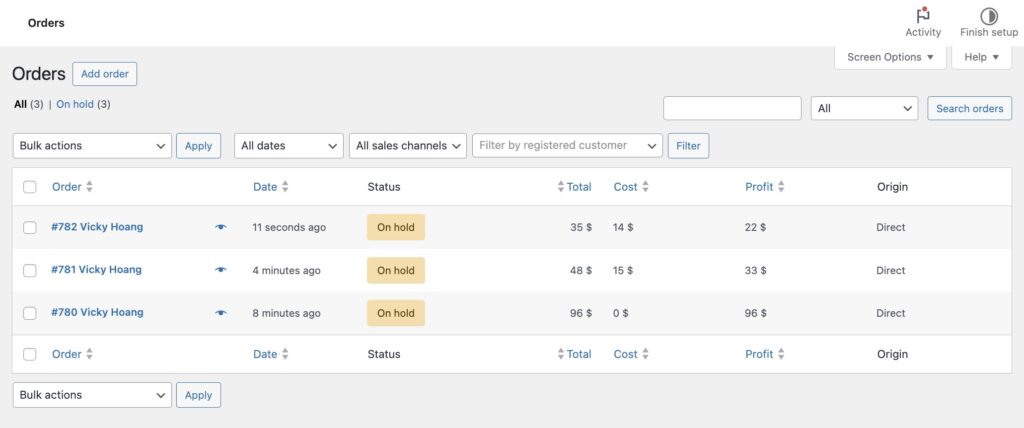1024x428 pixels.
Task: Click the Origin column header text
Action: [x=892, y=187]
